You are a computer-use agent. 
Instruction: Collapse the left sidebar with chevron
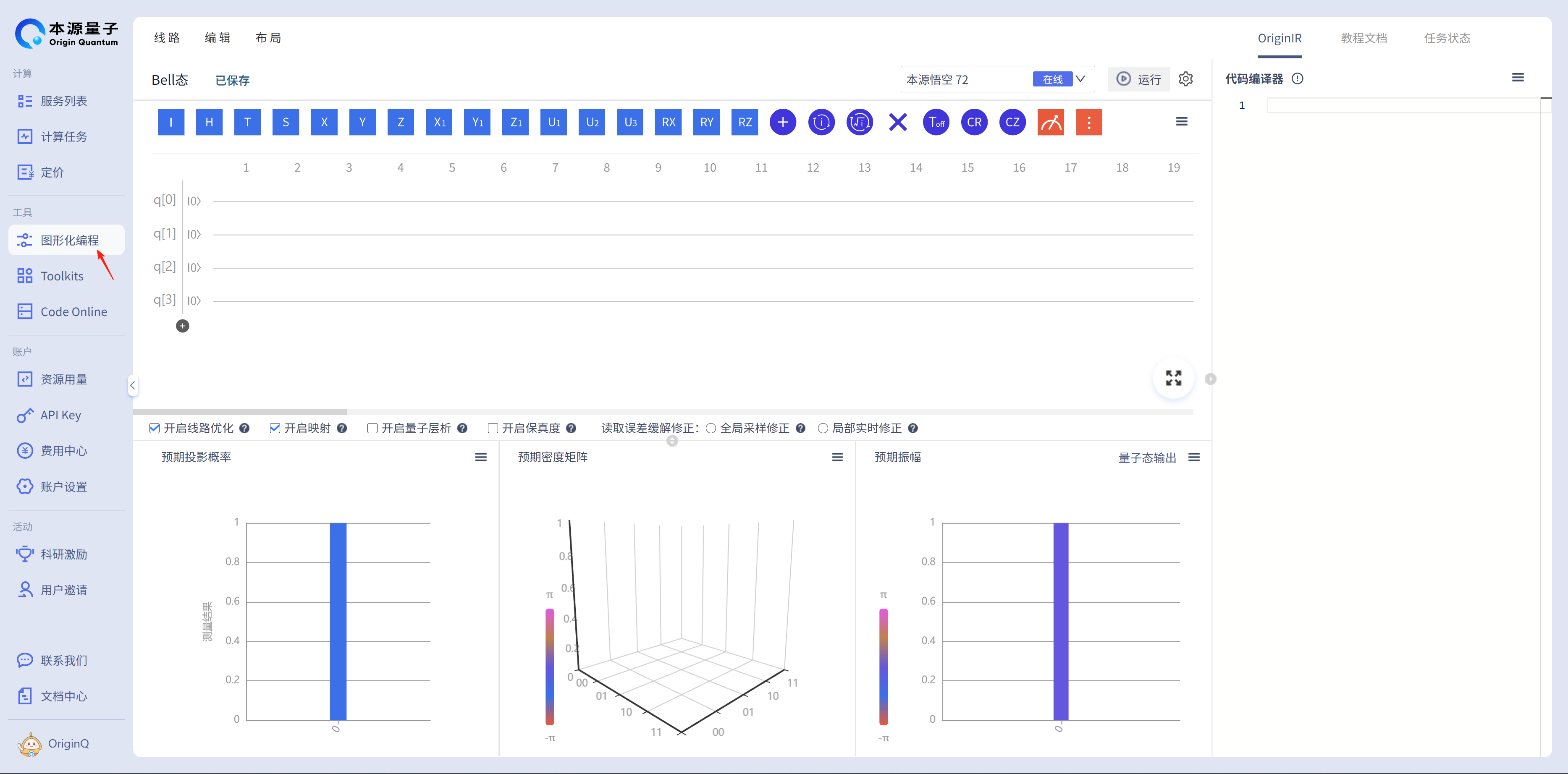pyautogui.click(x=133, y=385)
